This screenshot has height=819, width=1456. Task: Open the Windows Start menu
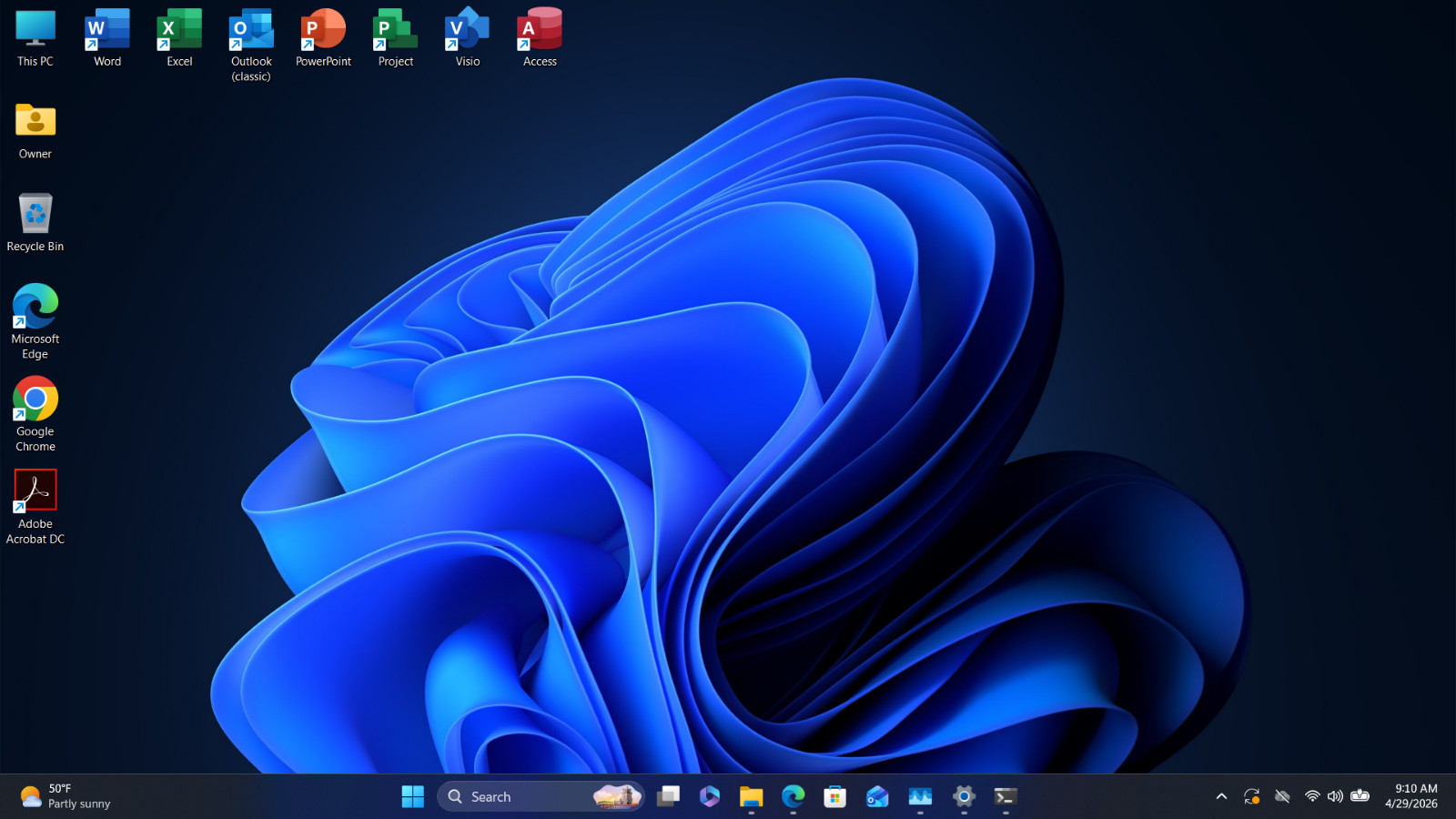click(x=412, y=797)
